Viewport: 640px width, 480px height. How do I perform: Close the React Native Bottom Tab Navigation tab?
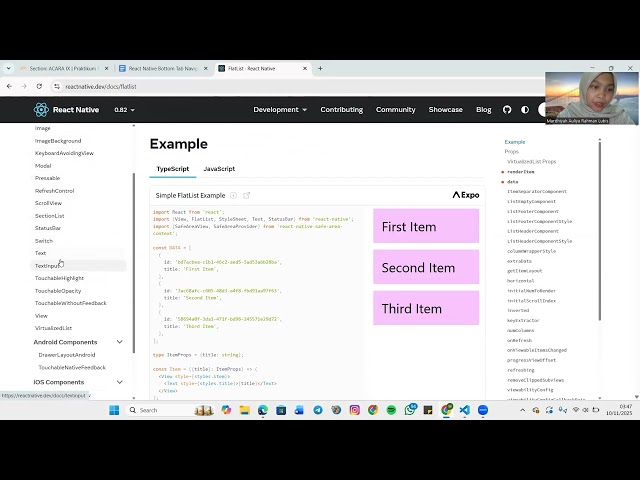206,69
